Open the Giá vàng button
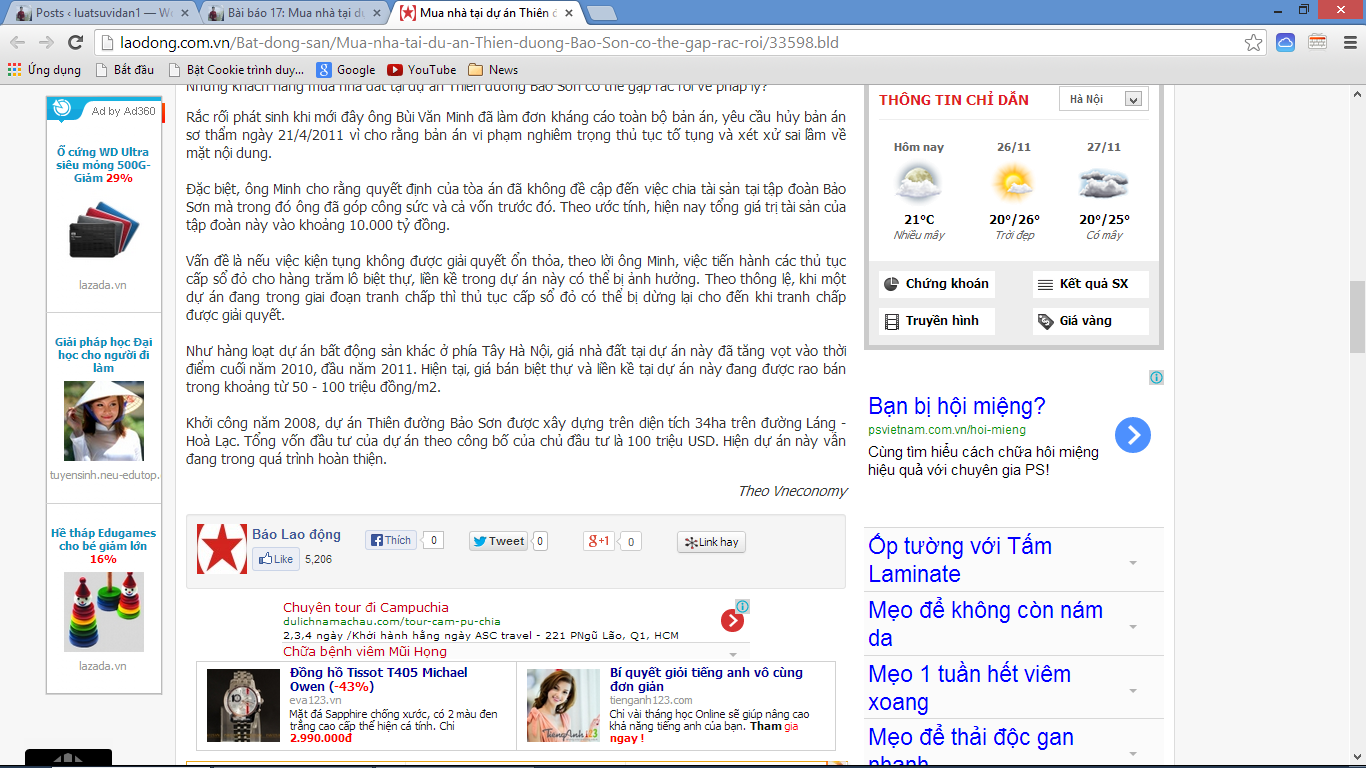The height and width of the screenshot is (768, 1366). (1090, 321)
